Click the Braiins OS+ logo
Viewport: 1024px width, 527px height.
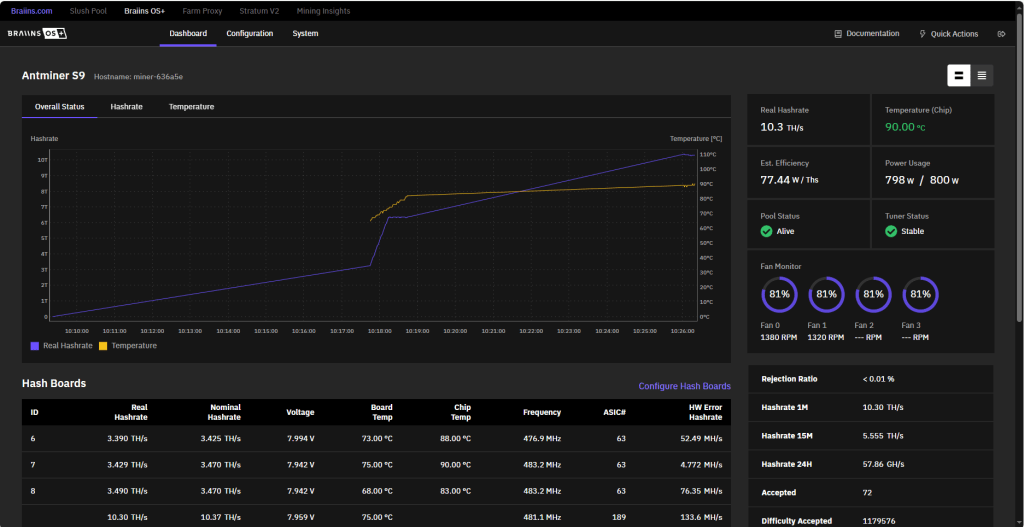click(38, 34)
